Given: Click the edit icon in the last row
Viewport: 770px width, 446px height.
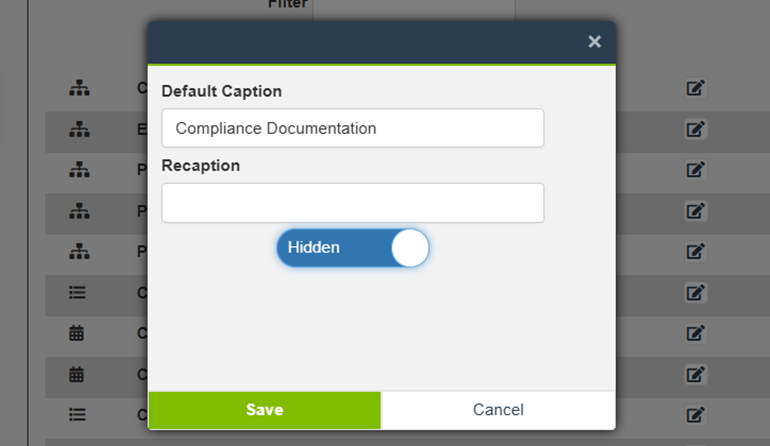Looking at the screenshot, I should point(696,415).
